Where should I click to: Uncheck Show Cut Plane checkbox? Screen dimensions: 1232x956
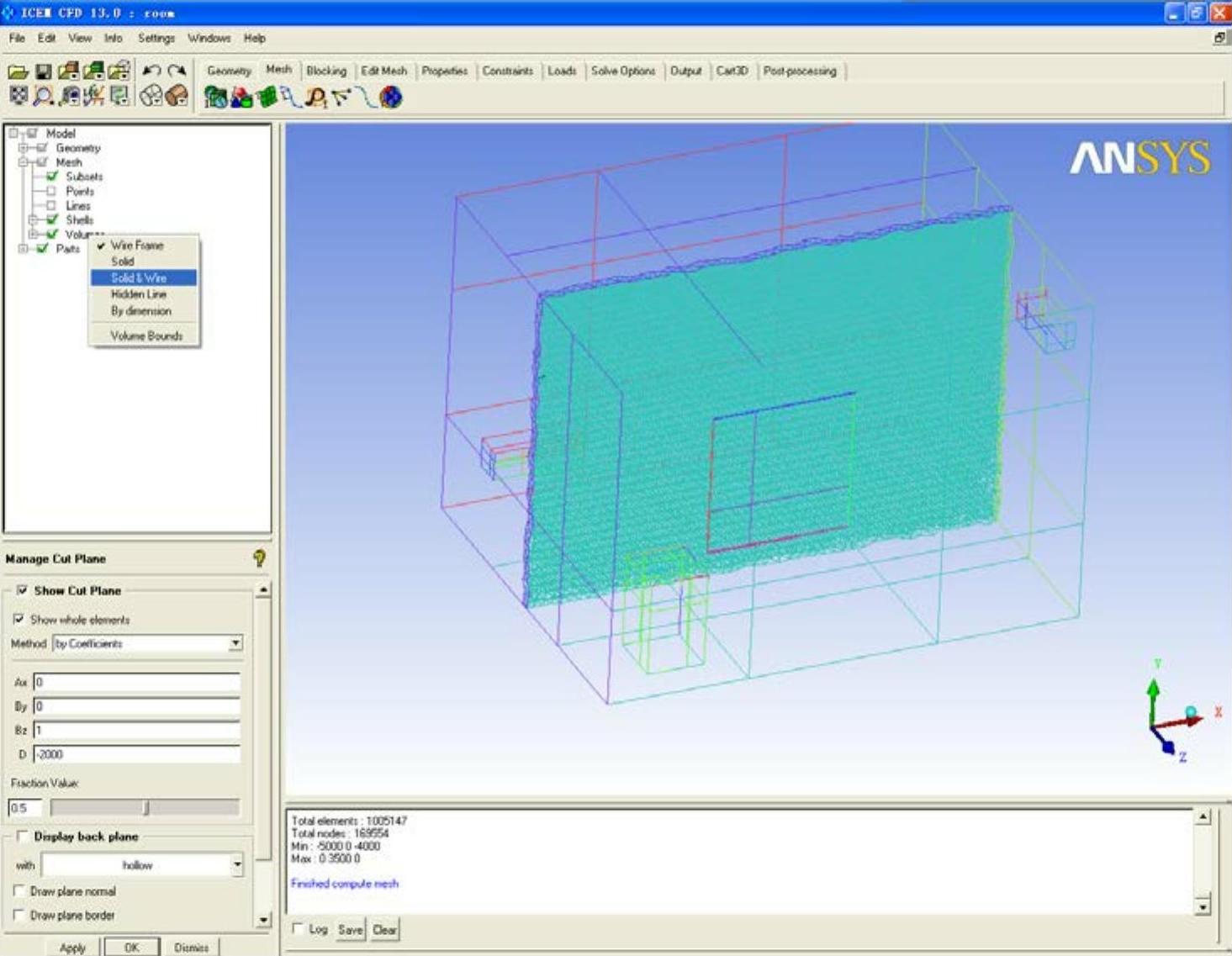[22, 590]
